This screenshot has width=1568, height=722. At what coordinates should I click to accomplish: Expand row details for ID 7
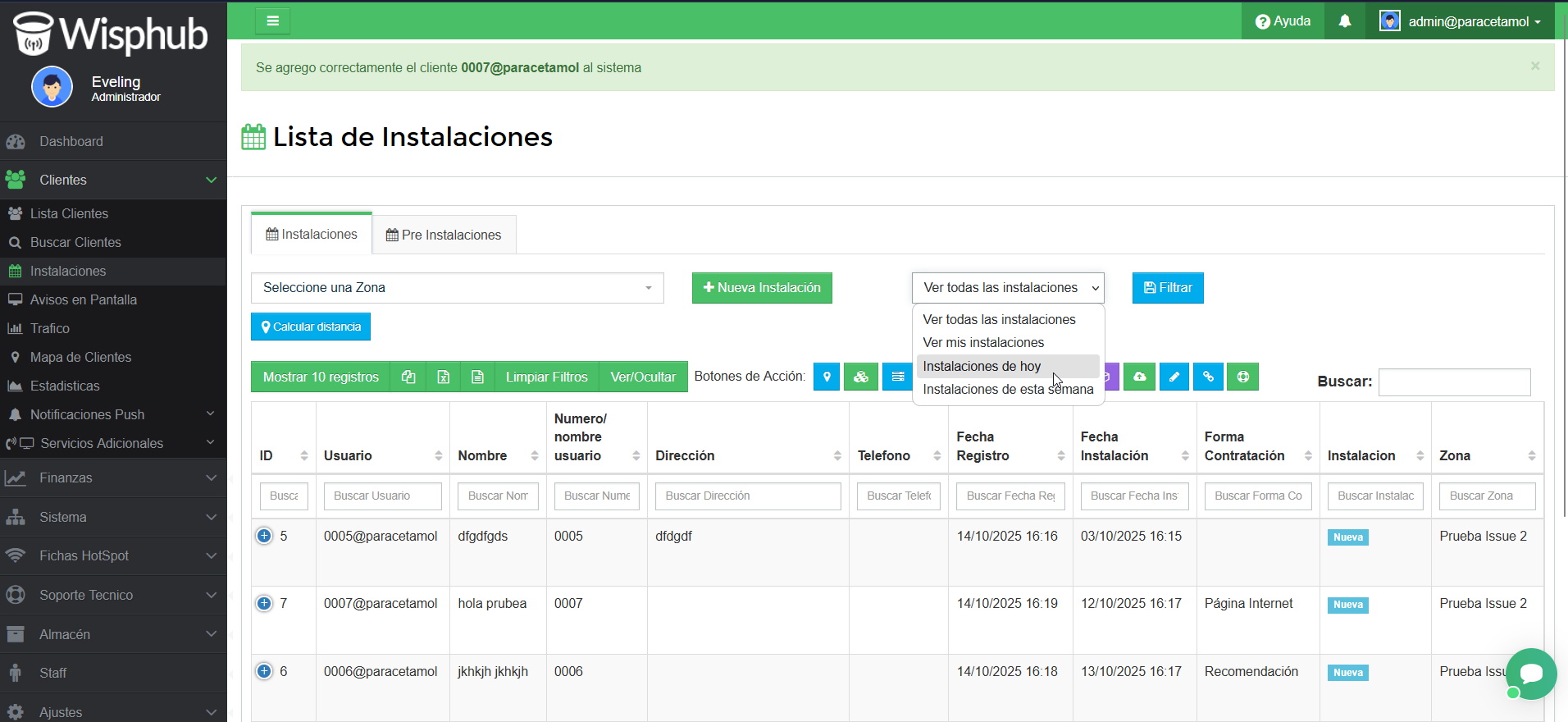coord(264,603)
